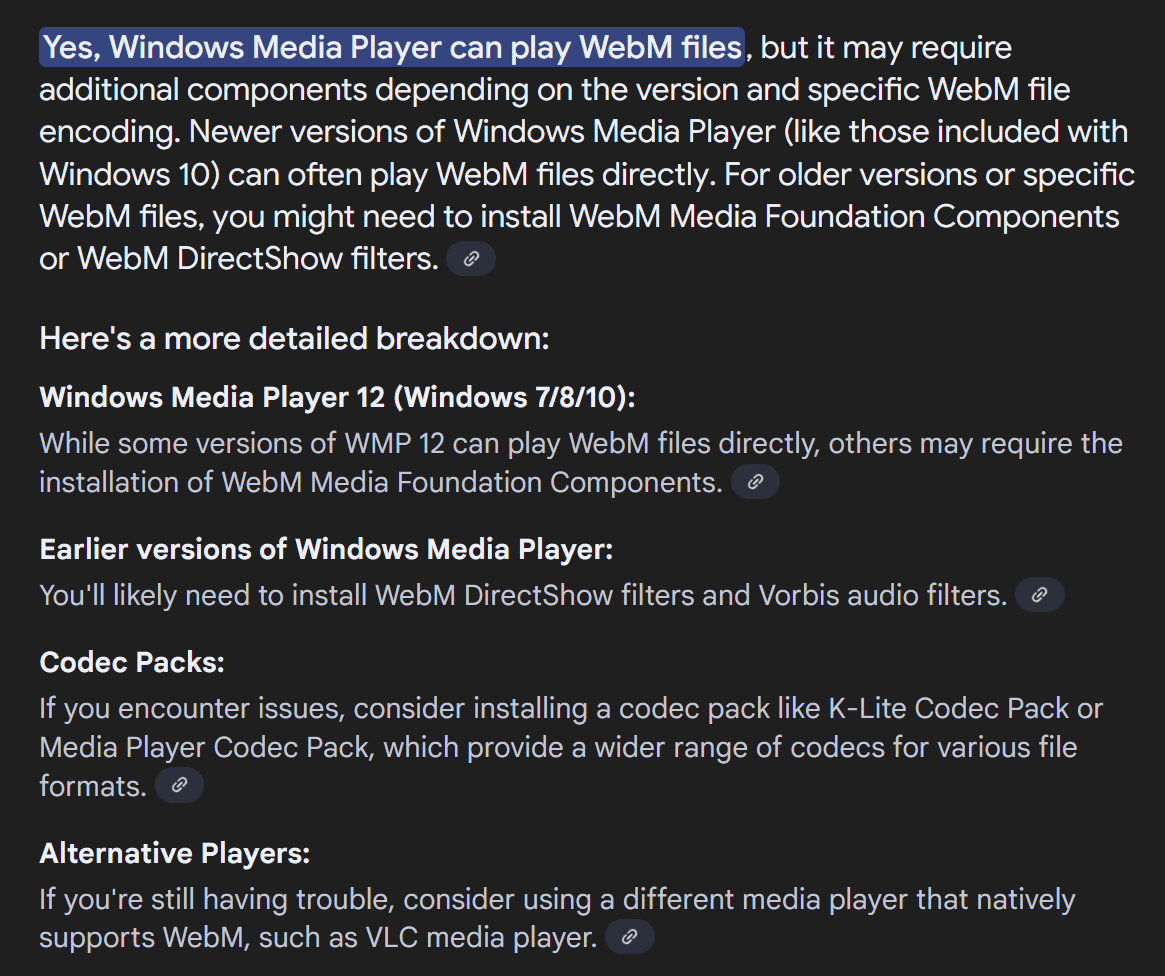Click the 'Codec Packs:' heading
1165x976 pixels.
[132, 663]
